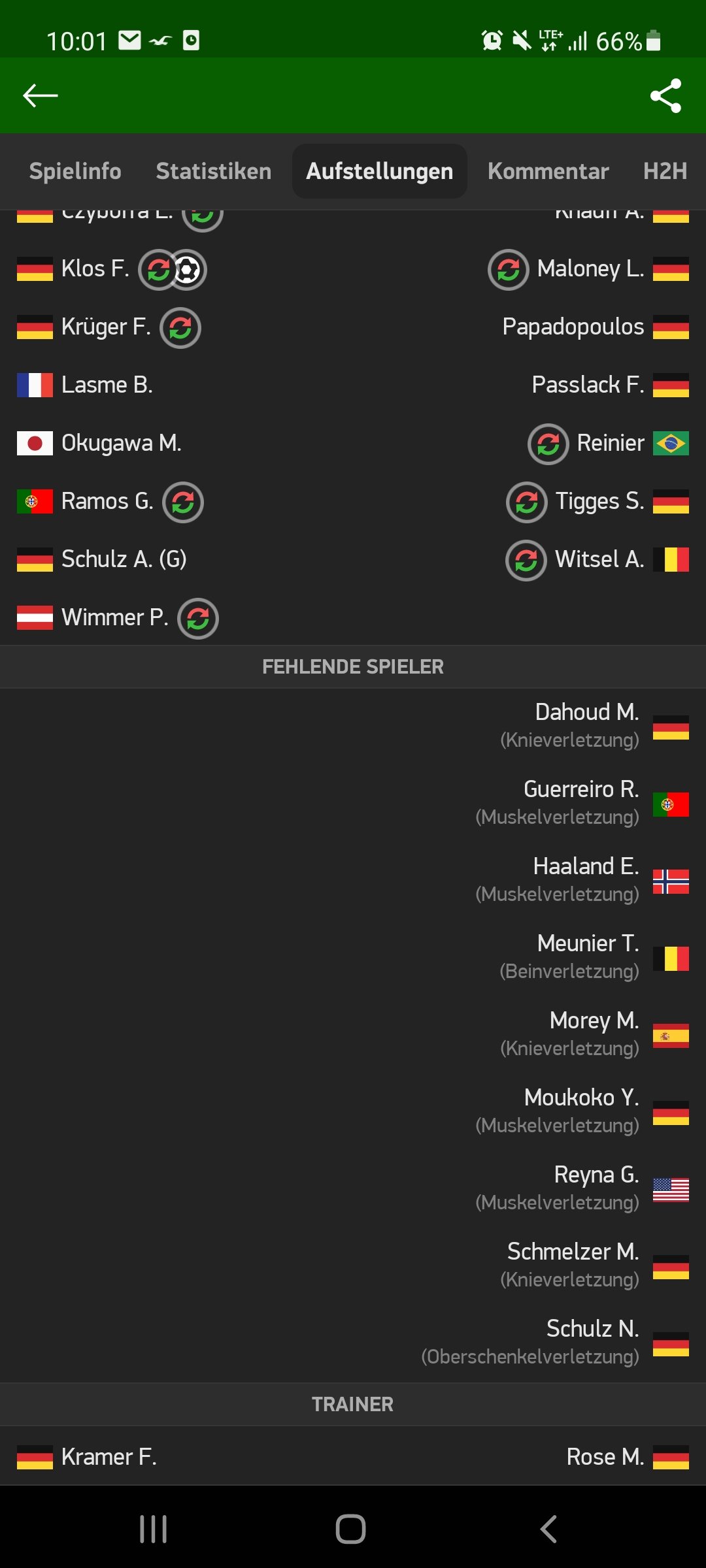Tap substitution icon next to Krüger F.
The width and height of the screenshot is (706, 1568).
[x=180, y=327]
